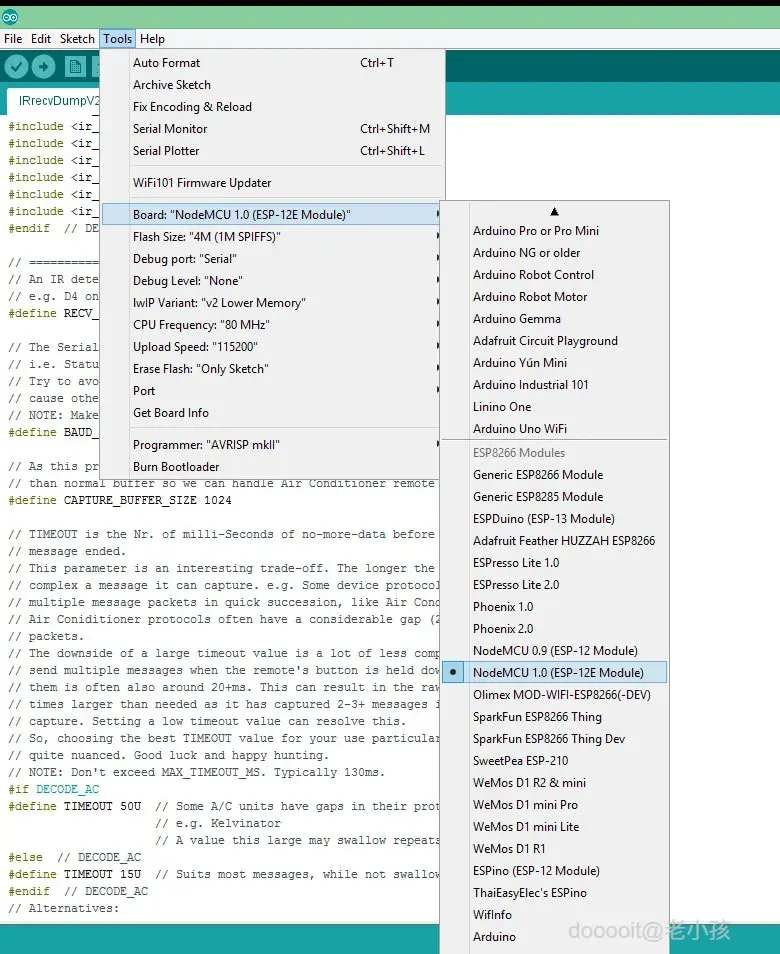Expand the Port submenu
This screenshot has height=954, width=780.
271,391
